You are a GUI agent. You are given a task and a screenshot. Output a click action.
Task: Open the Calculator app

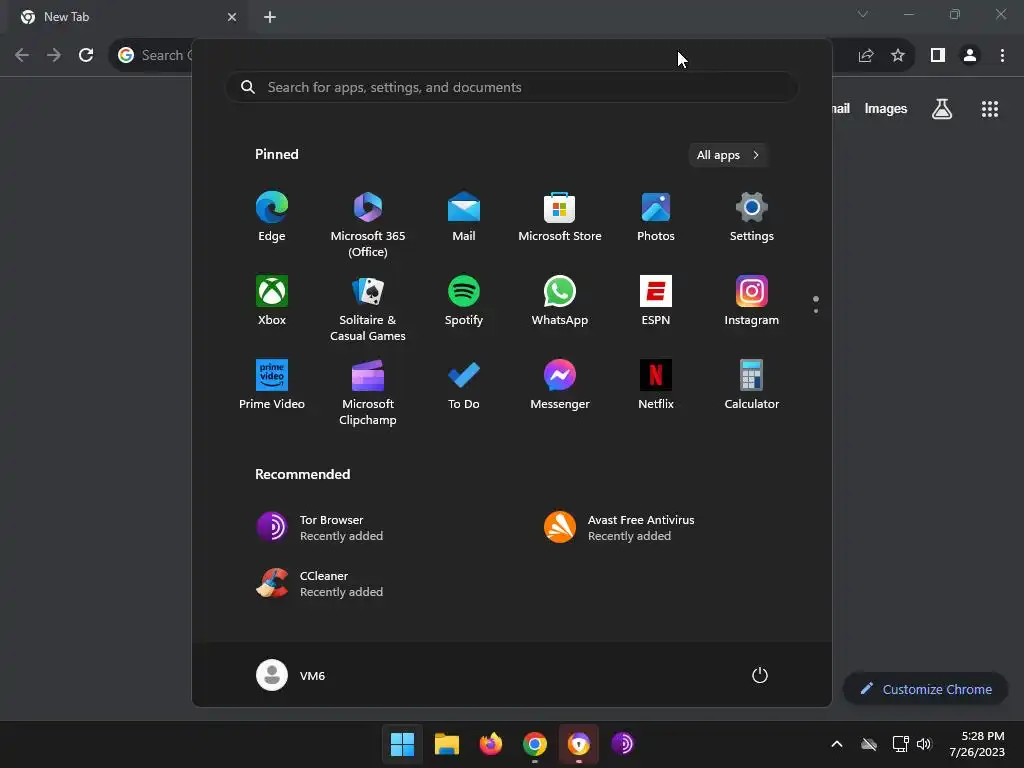point(752,385)
